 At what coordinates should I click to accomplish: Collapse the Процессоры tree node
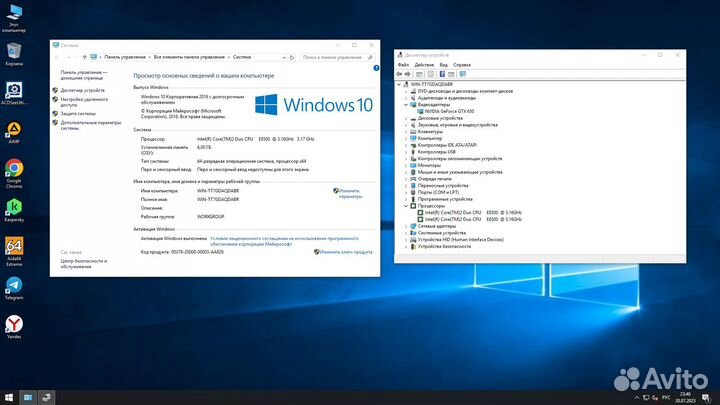pos(406,206)
